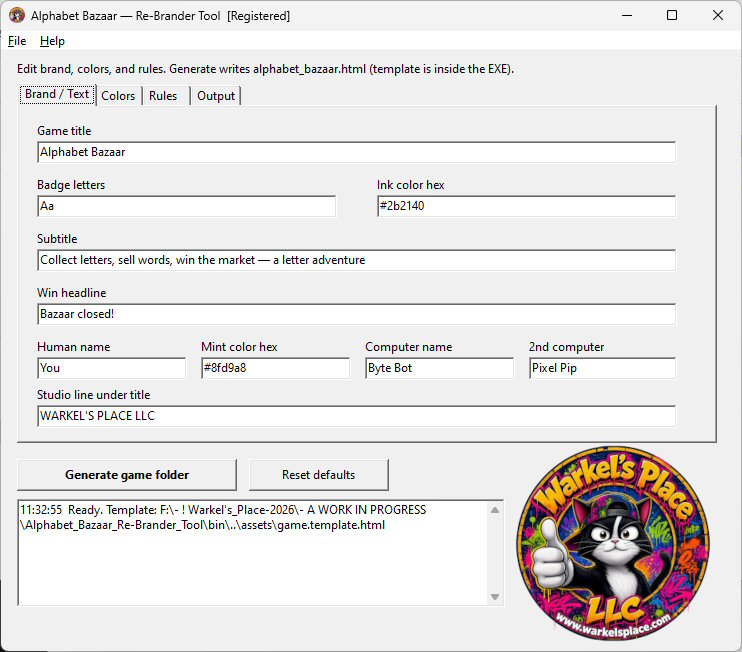Click the 'Game title' label

pyautogui.click(x=64, y=131)
